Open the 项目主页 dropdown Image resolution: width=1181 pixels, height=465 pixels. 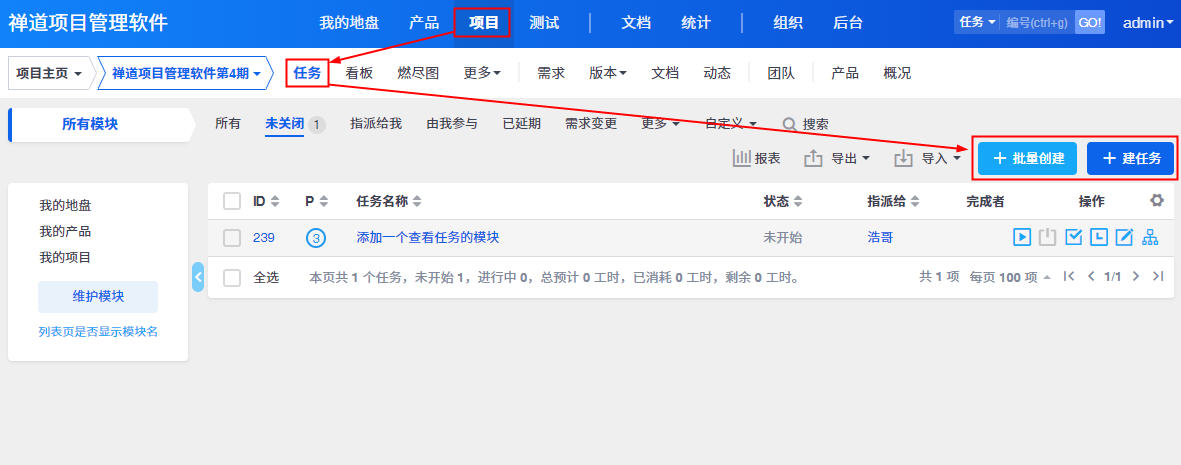(x=49, y=73)
